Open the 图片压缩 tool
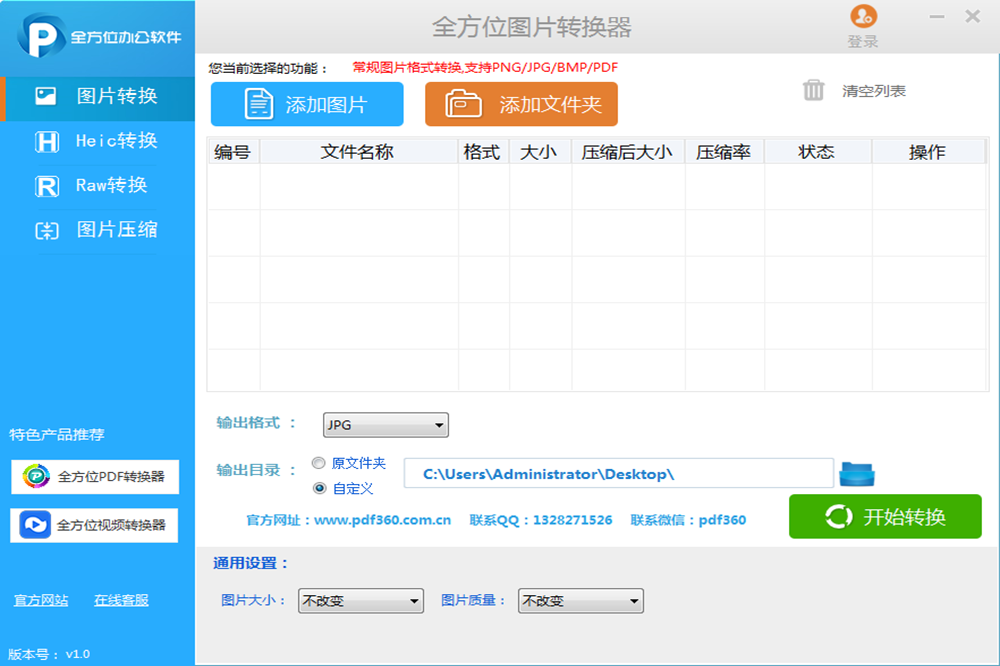This screenshot has width=1000, height=666. point(97,229)
